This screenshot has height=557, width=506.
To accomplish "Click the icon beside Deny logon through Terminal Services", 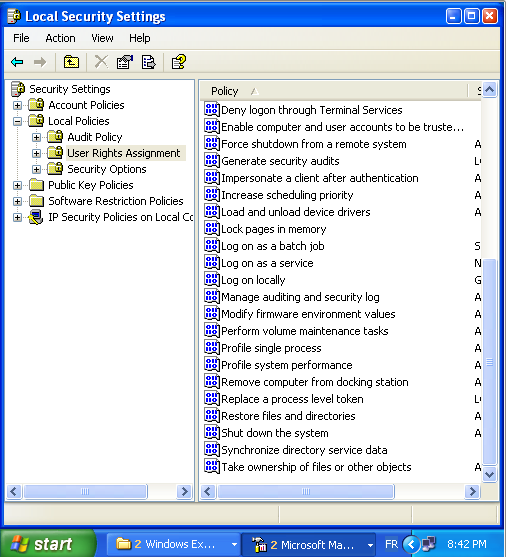I will pos(212,110).
